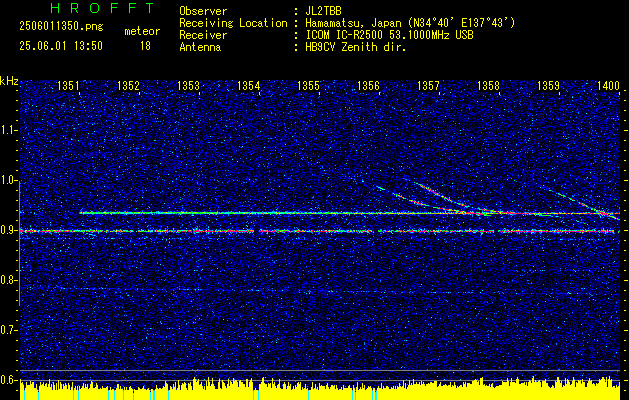Click the 0.6 kHz axis label

tap(9, 380)
